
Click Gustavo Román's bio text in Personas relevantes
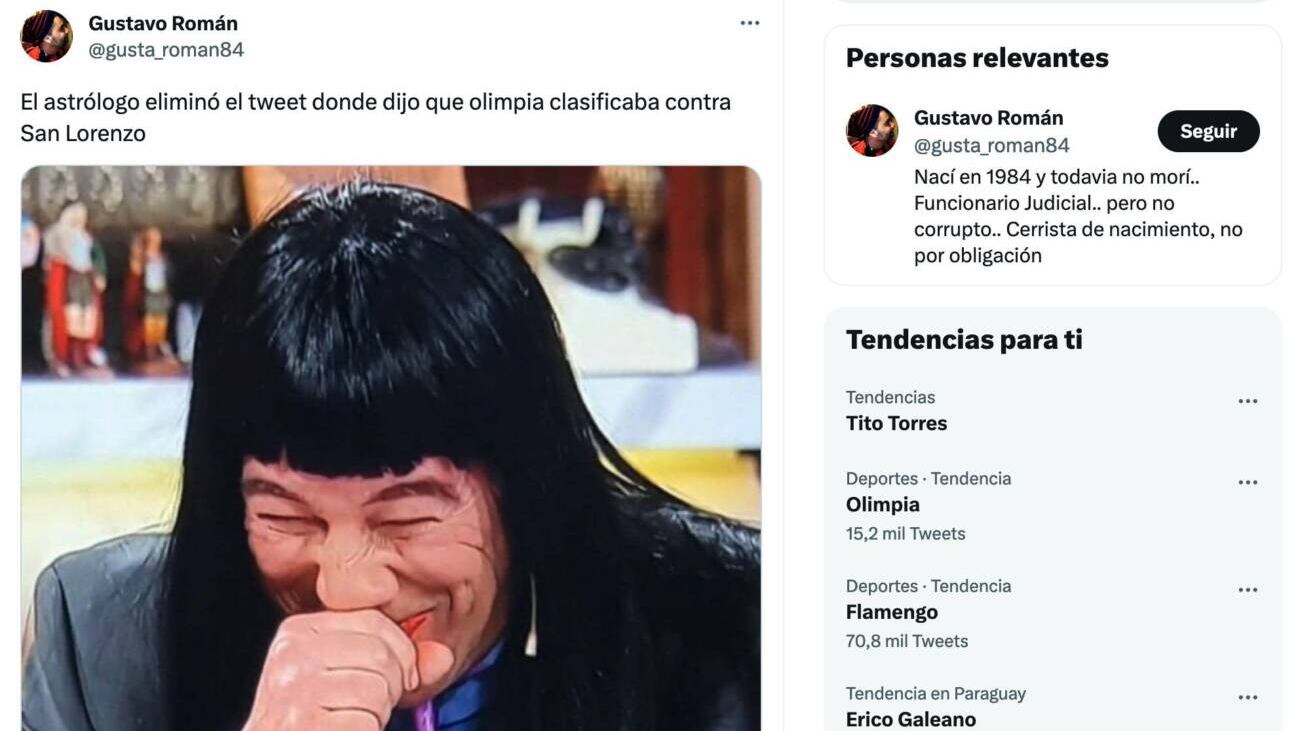tap(1078, 216)
